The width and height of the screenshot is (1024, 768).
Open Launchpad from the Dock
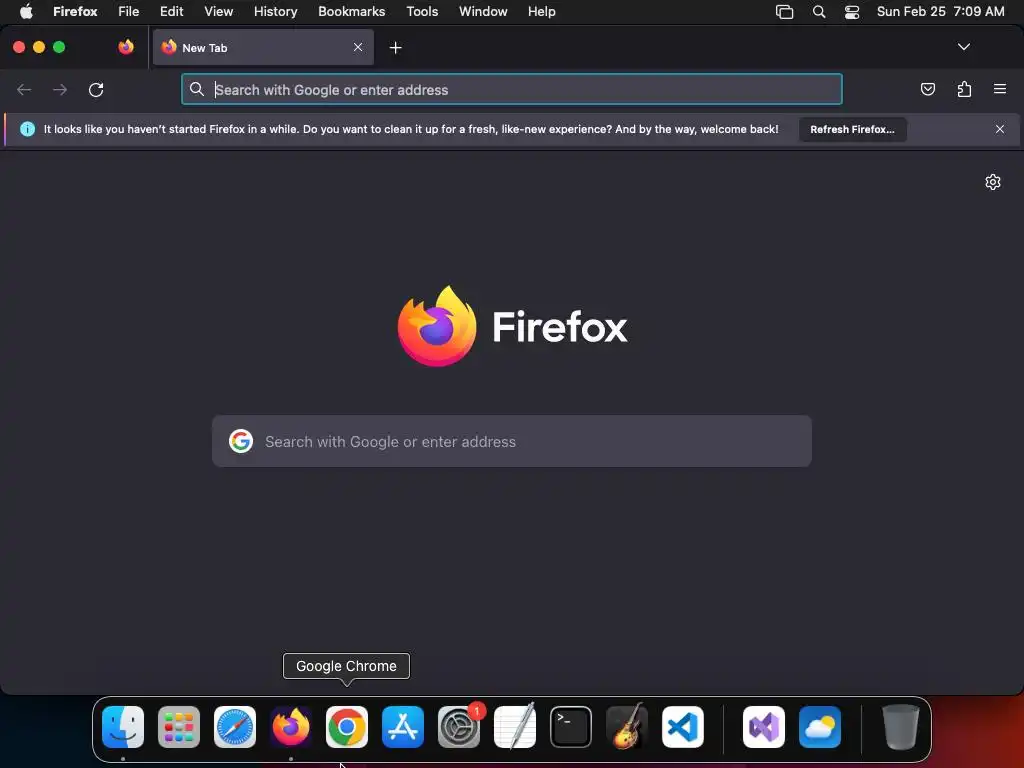tap(179, 727)
